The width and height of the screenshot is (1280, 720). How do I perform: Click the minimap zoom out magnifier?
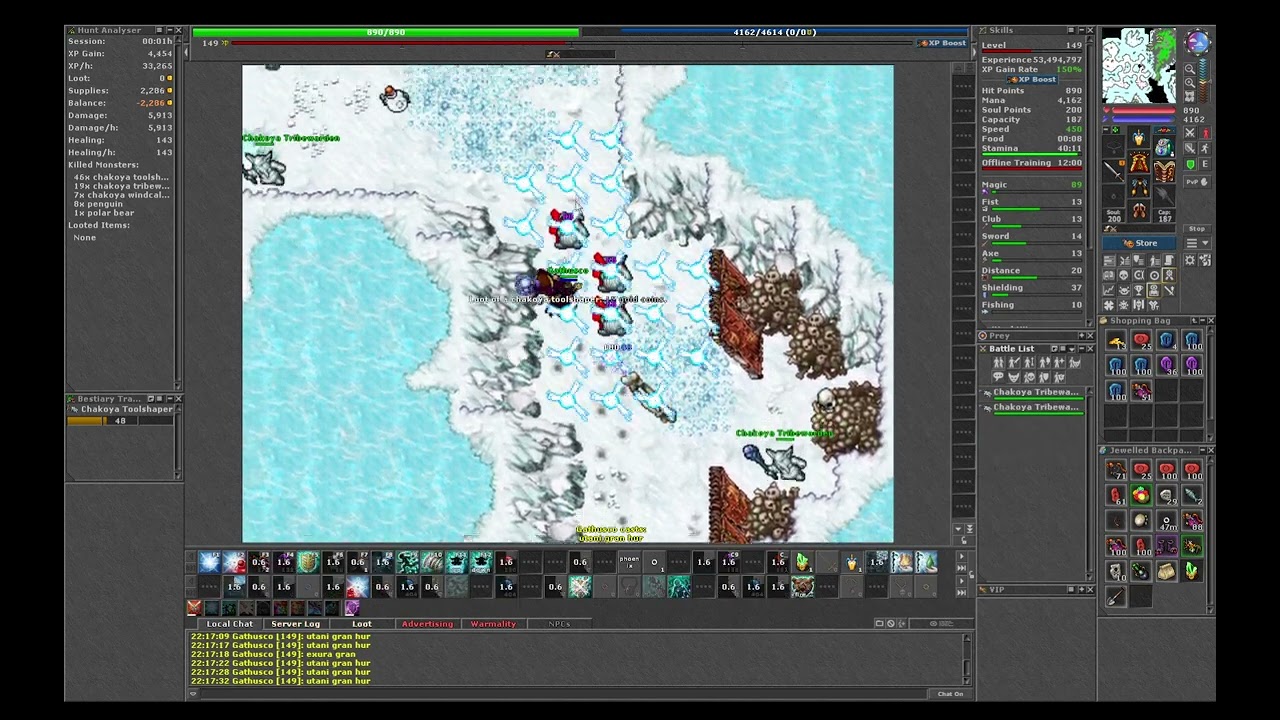point(1190,69)
